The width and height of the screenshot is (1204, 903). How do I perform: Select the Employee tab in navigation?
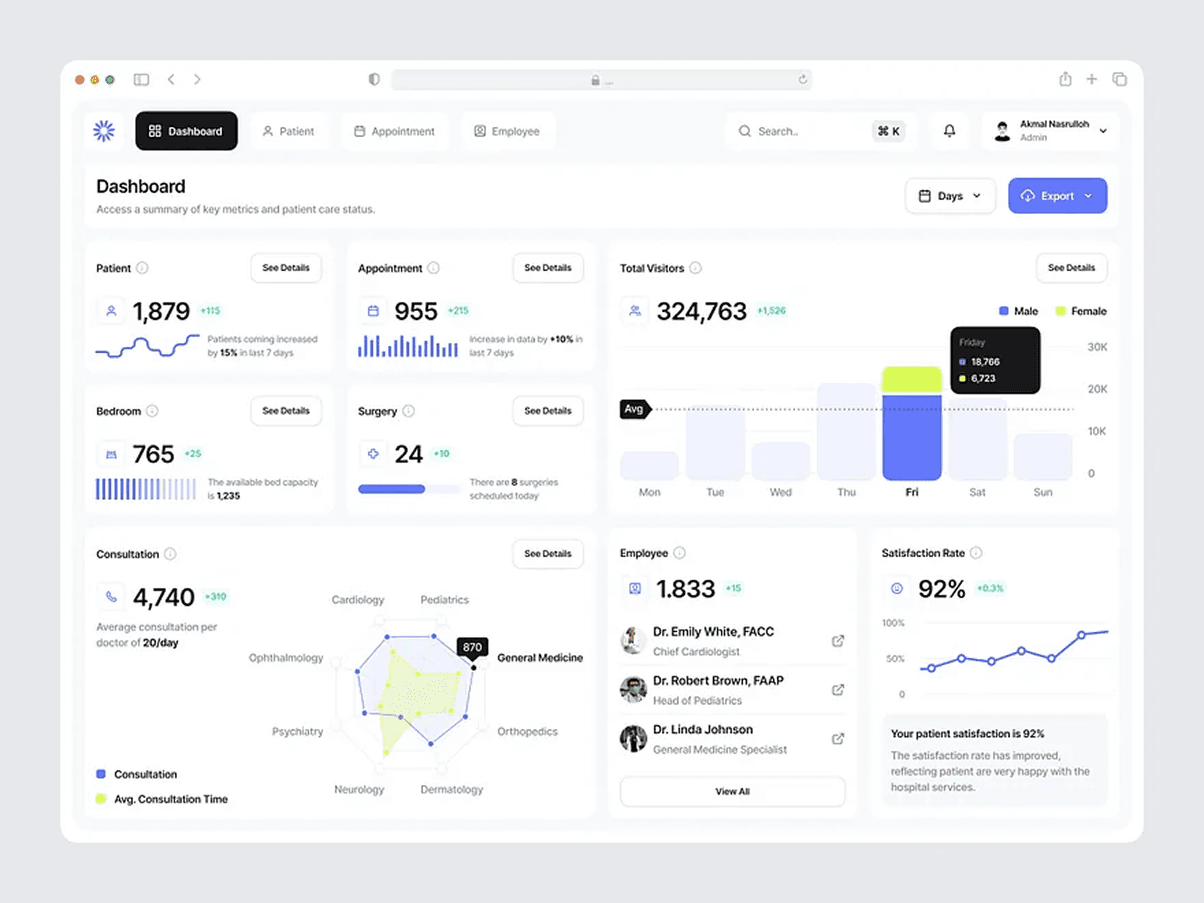coord(508,131)
